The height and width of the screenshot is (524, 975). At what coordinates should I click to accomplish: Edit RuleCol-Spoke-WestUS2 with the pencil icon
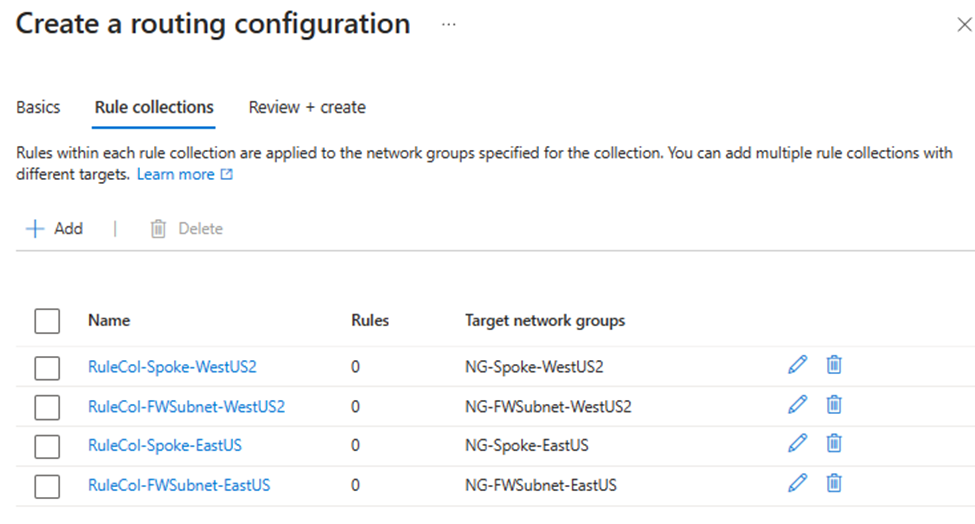(x=797, y=365)
